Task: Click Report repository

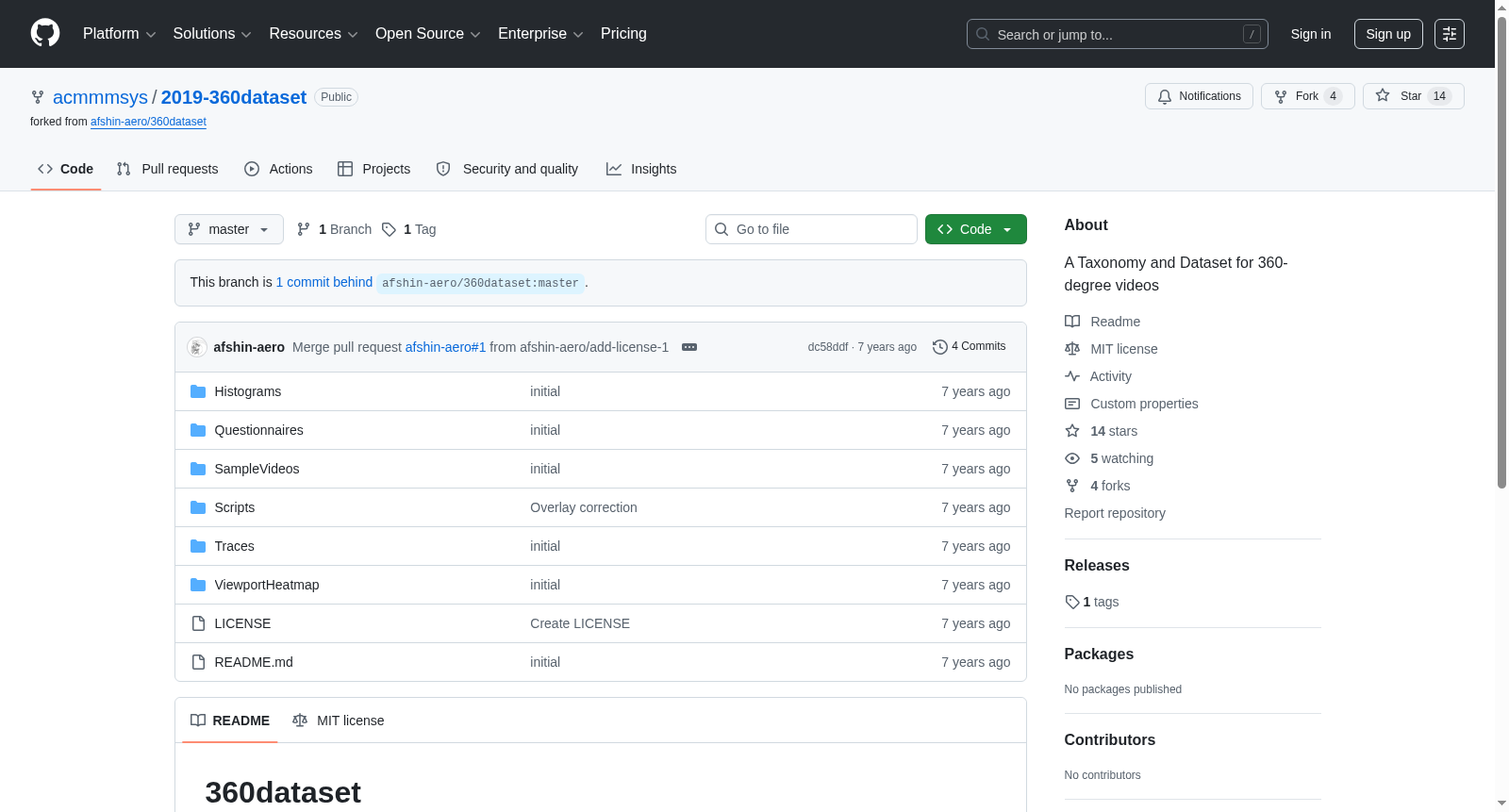Action: [1115, 513]
